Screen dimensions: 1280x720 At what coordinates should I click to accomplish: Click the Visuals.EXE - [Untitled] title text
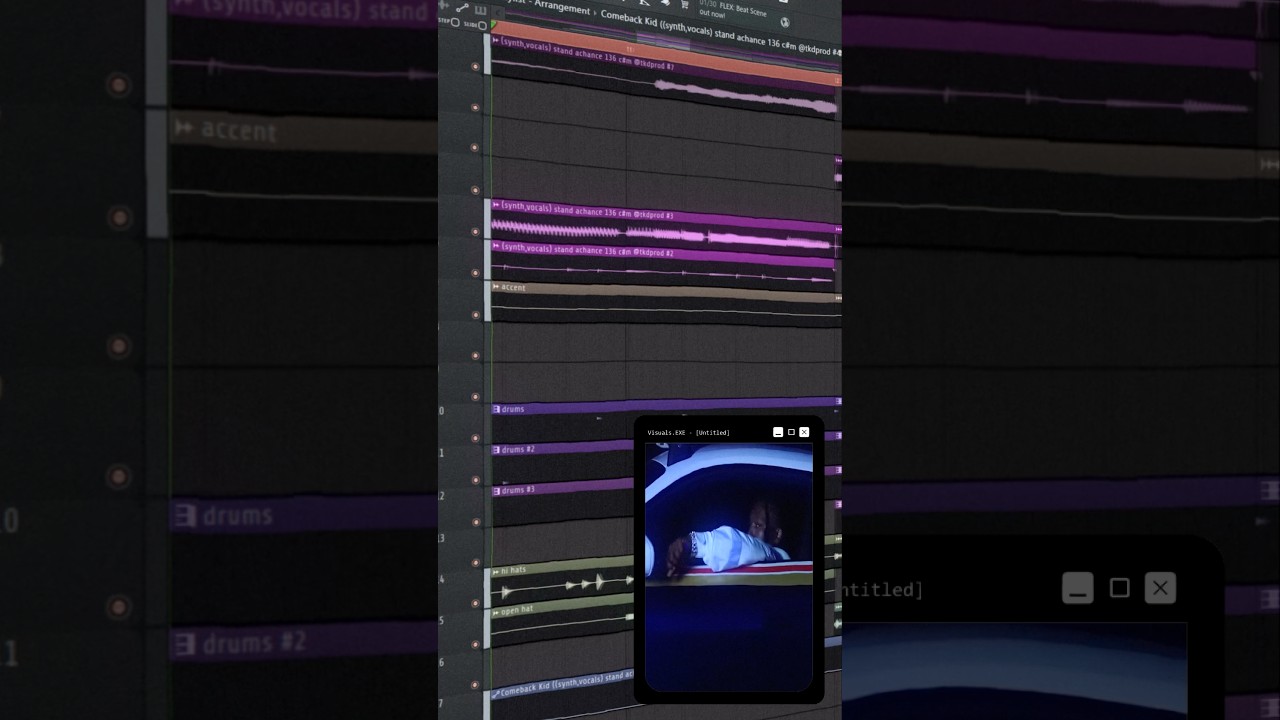coord(688,433)
